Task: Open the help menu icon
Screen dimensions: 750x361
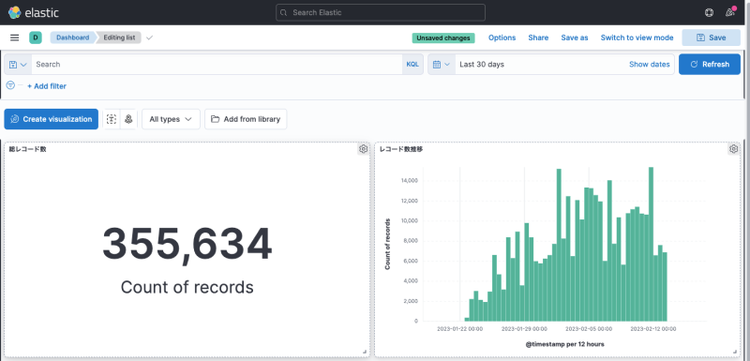Action: [x=709, y=13]
